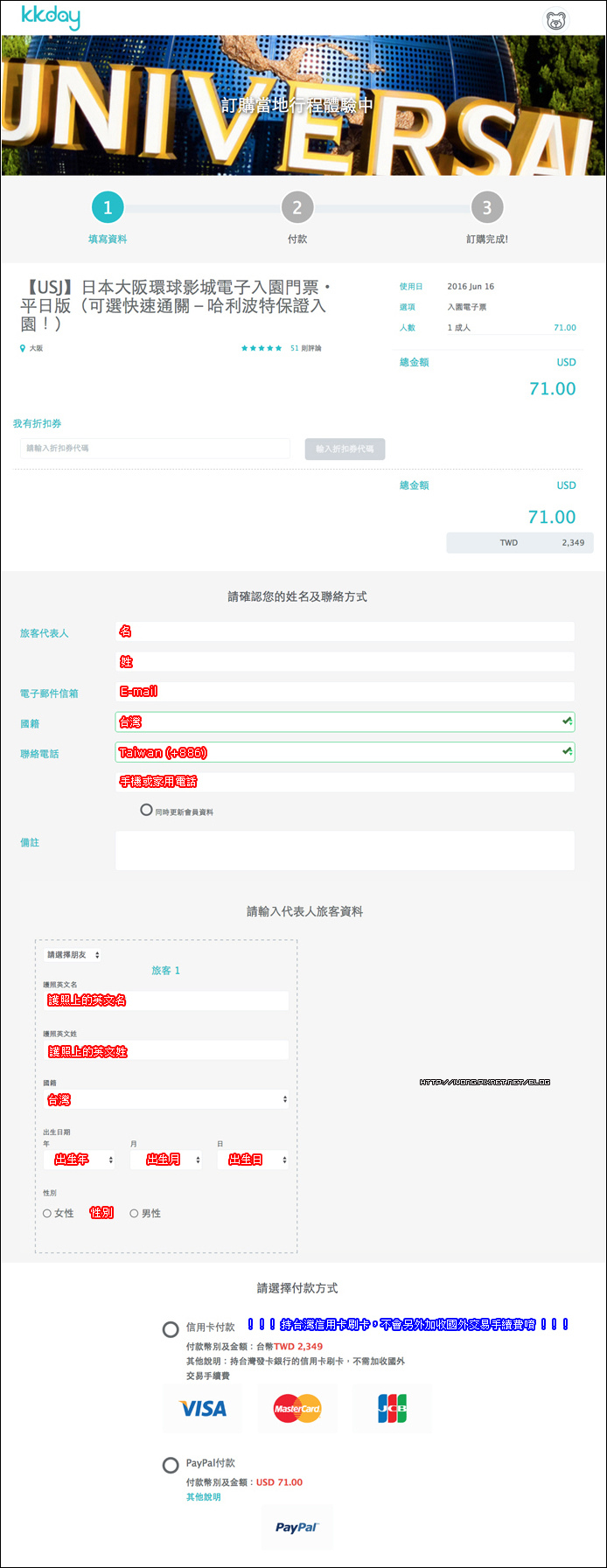Open the birth day dropdown

pos(253,1160)
